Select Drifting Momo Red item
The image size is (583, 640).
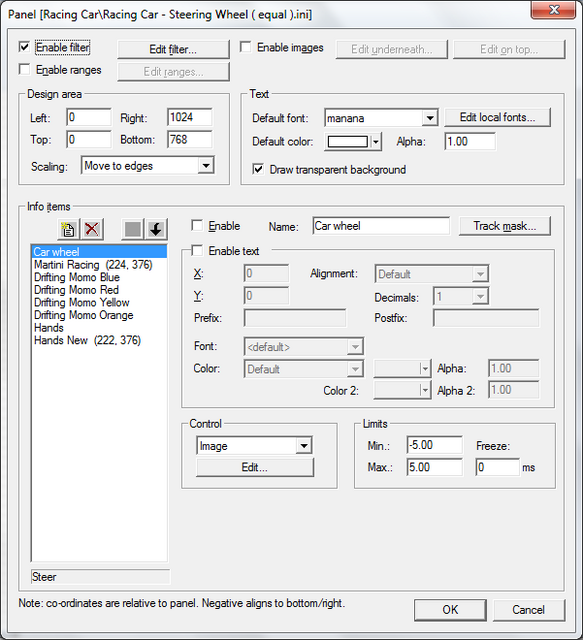coord(99,290)
